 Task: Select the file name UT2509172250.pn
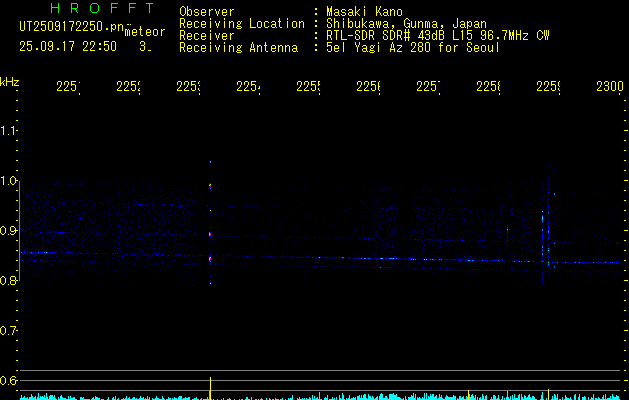[x=72, y=27]
